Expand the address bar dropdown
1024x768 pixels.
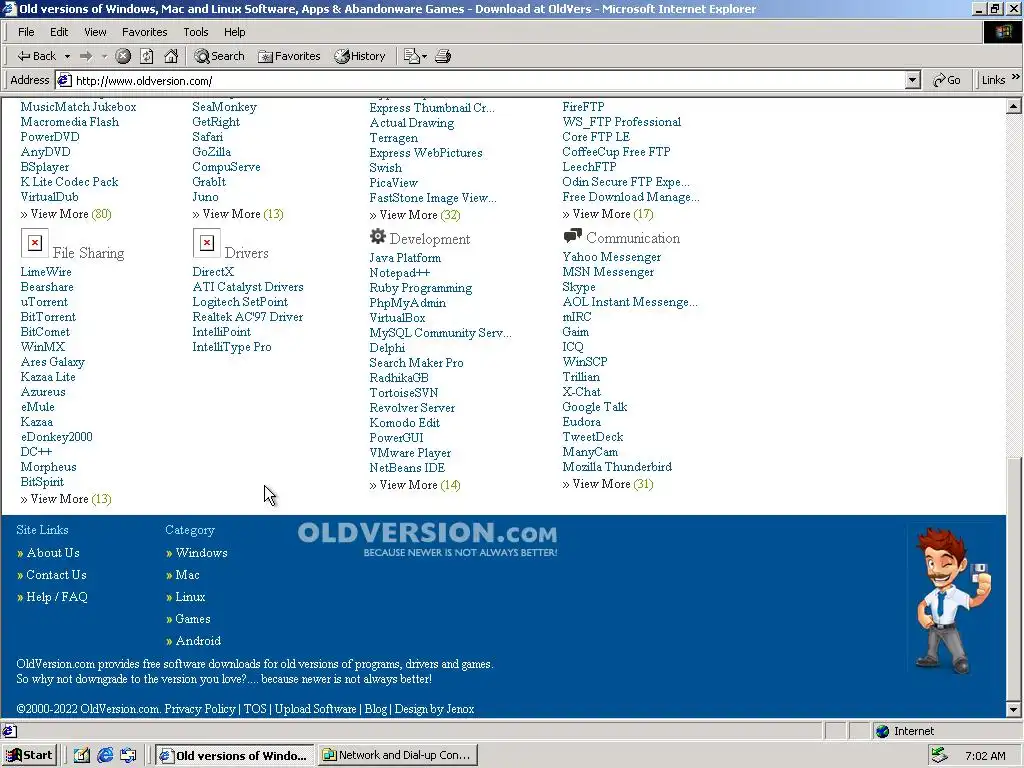pyautogui.click(x=912, y=80)
